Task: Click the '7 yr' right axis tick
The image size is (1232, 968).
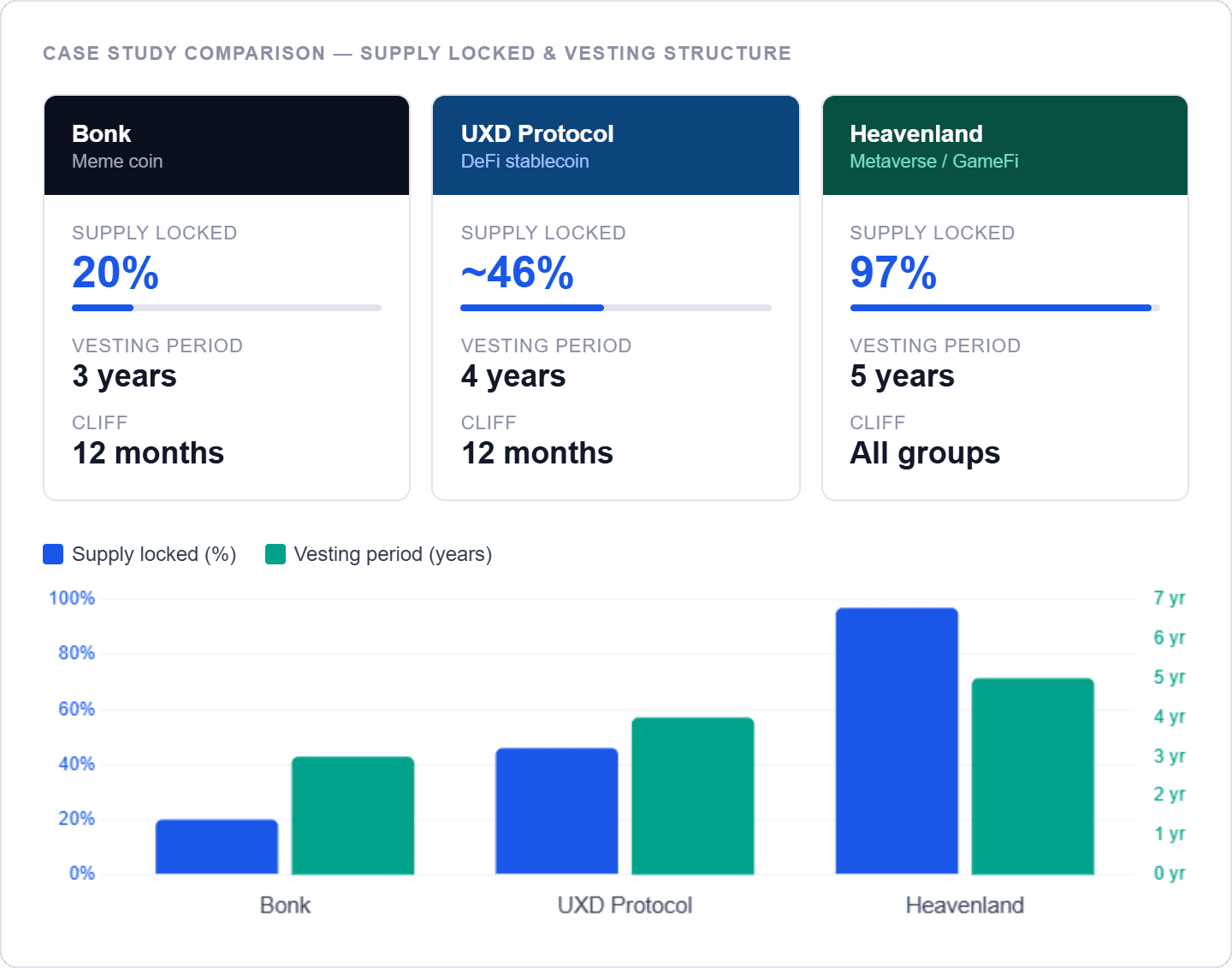Action: [1170, 599]
